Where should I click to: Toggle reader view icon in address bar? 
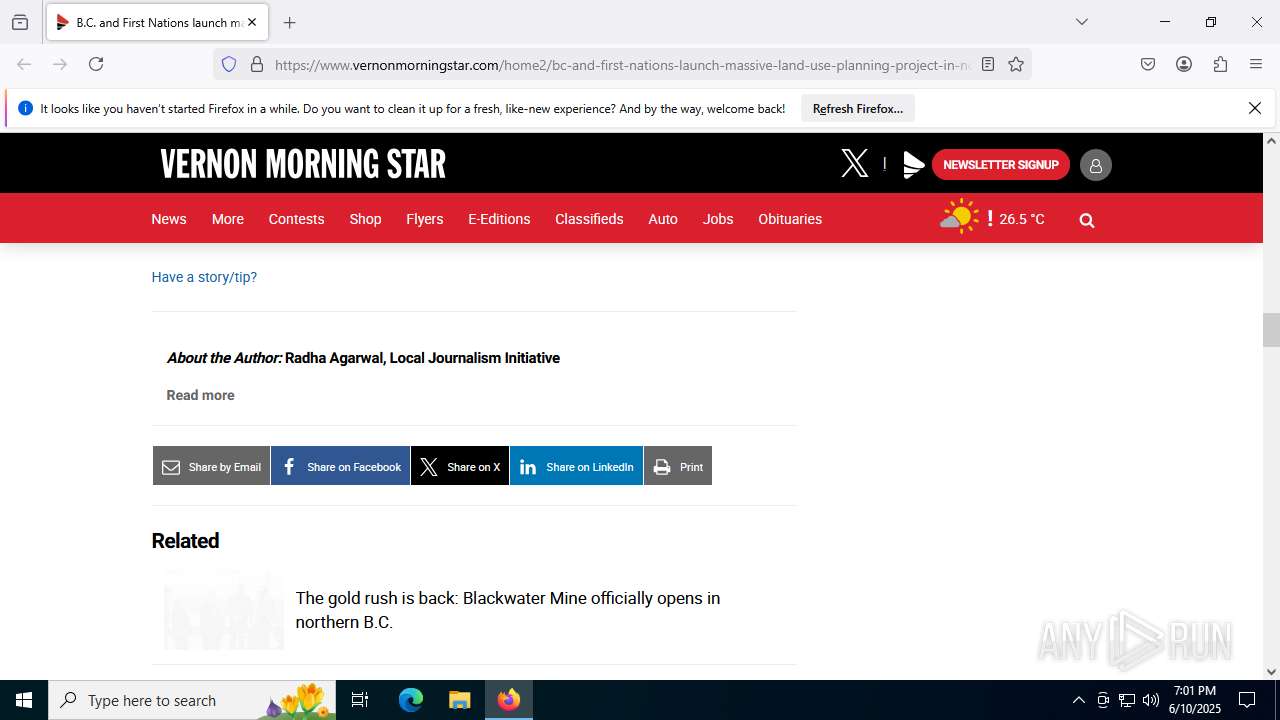point(988,64)
